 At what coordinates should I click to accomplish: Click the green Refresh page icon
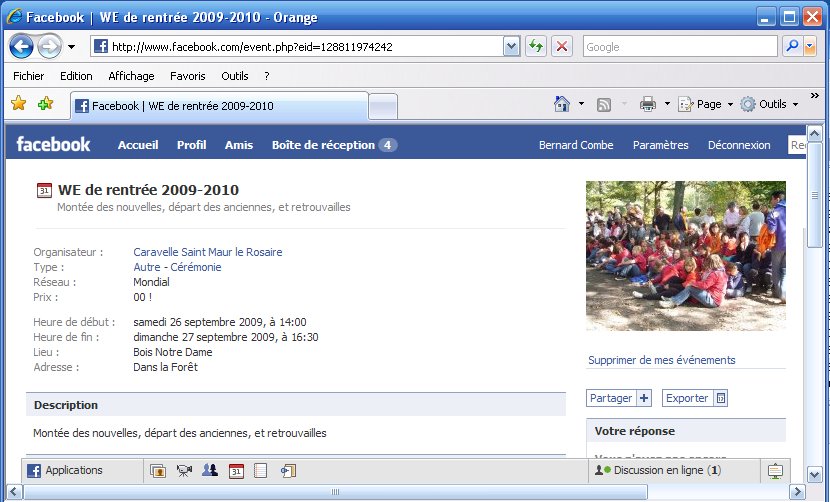536,47
